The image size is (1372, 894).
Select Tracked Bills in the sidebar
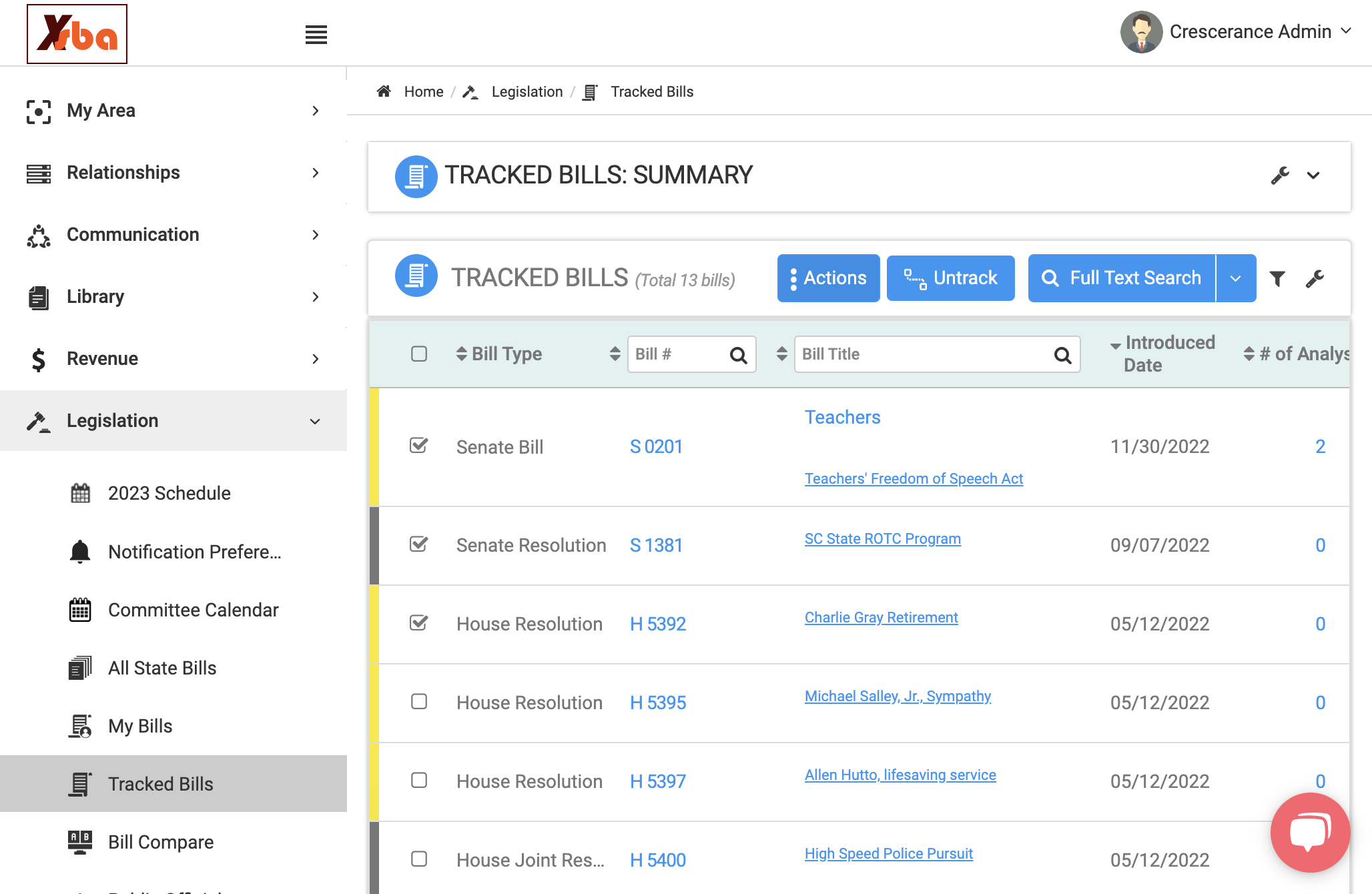pos(174,784)
